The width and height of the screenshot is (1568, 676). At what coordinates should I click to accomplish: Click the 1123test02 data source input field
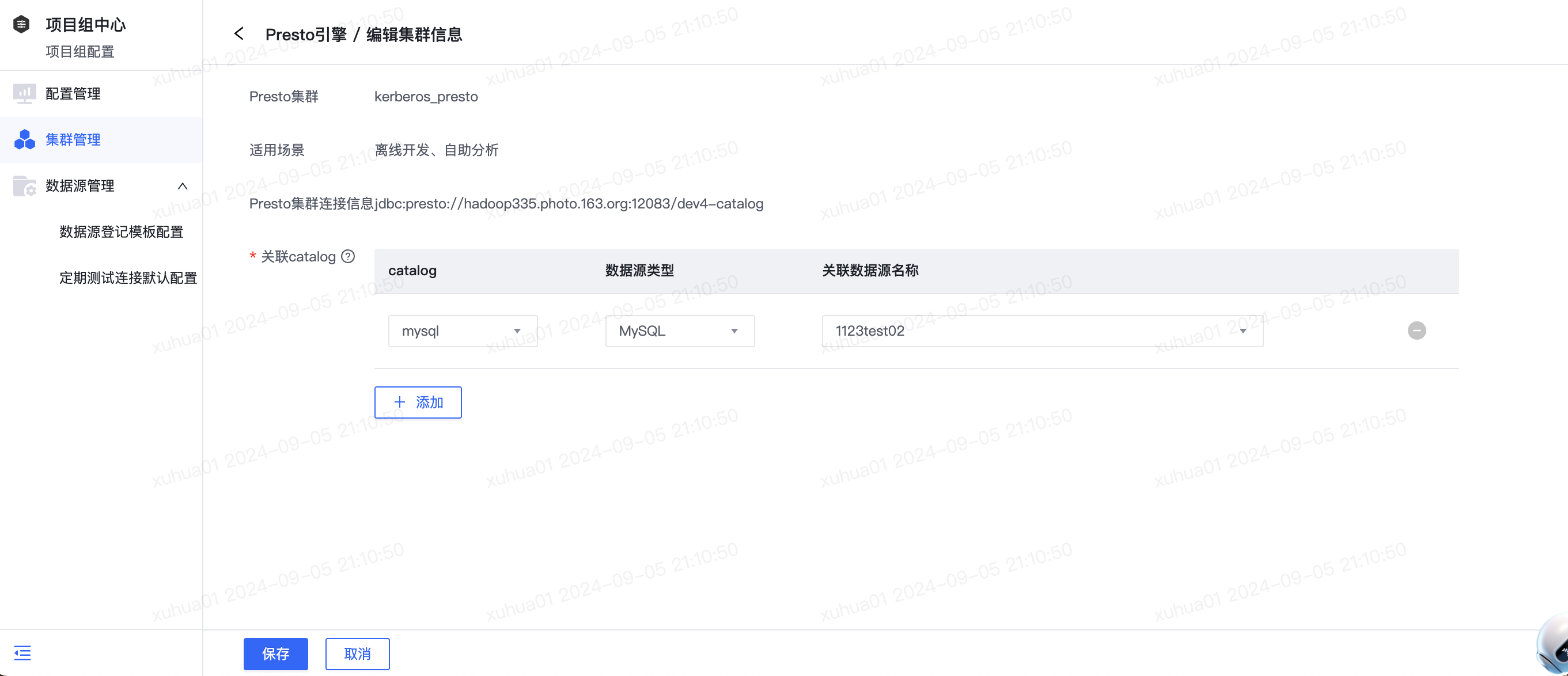pos(974,331)
